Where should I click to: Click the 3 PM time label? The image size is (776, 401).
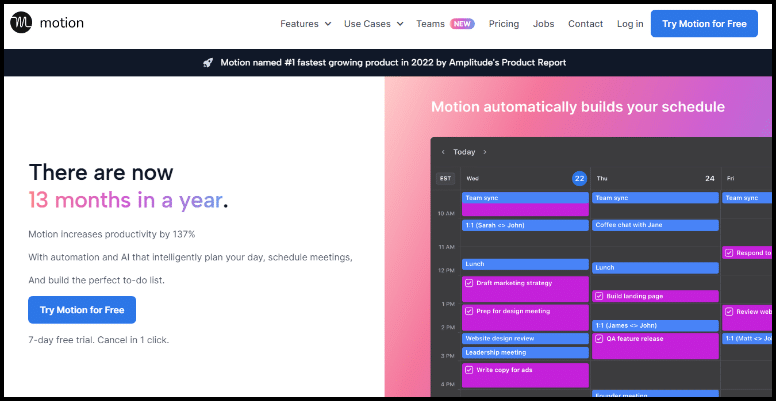click(x=448, y=356)
